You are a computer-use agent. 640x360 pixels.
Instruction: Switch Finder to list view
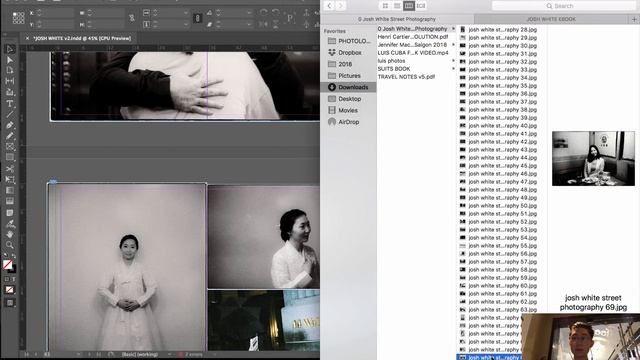click(397, 6)
